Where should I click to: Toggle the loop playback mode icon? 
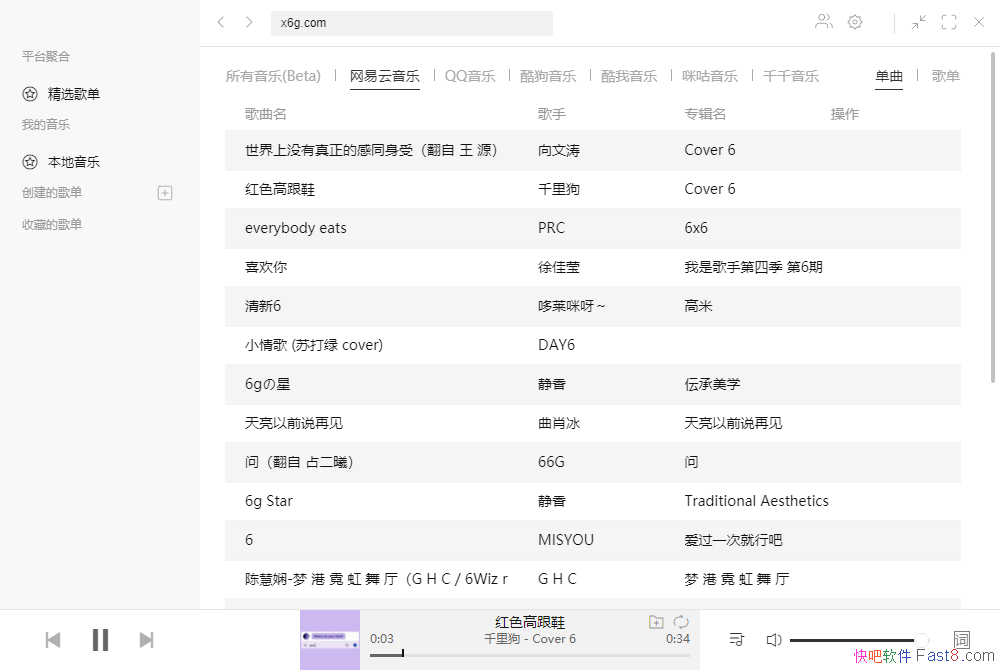coord(681,622)
